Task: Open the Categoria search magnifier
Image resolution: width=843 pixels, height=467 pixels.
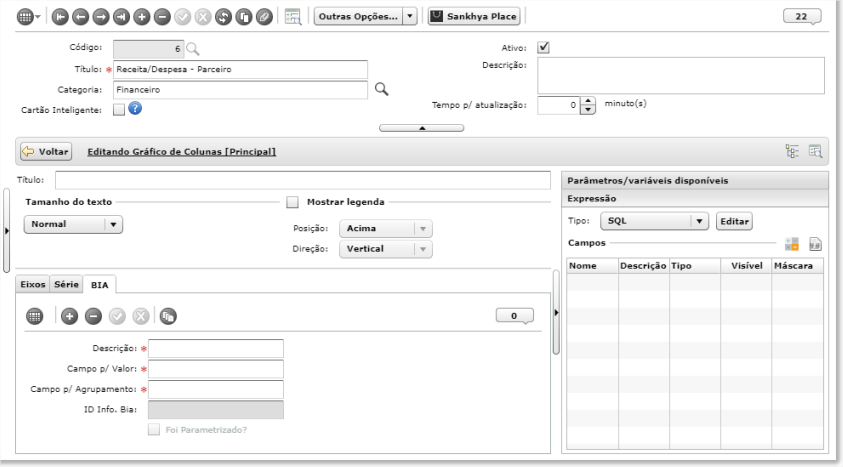Action: [x=381, y=89]
